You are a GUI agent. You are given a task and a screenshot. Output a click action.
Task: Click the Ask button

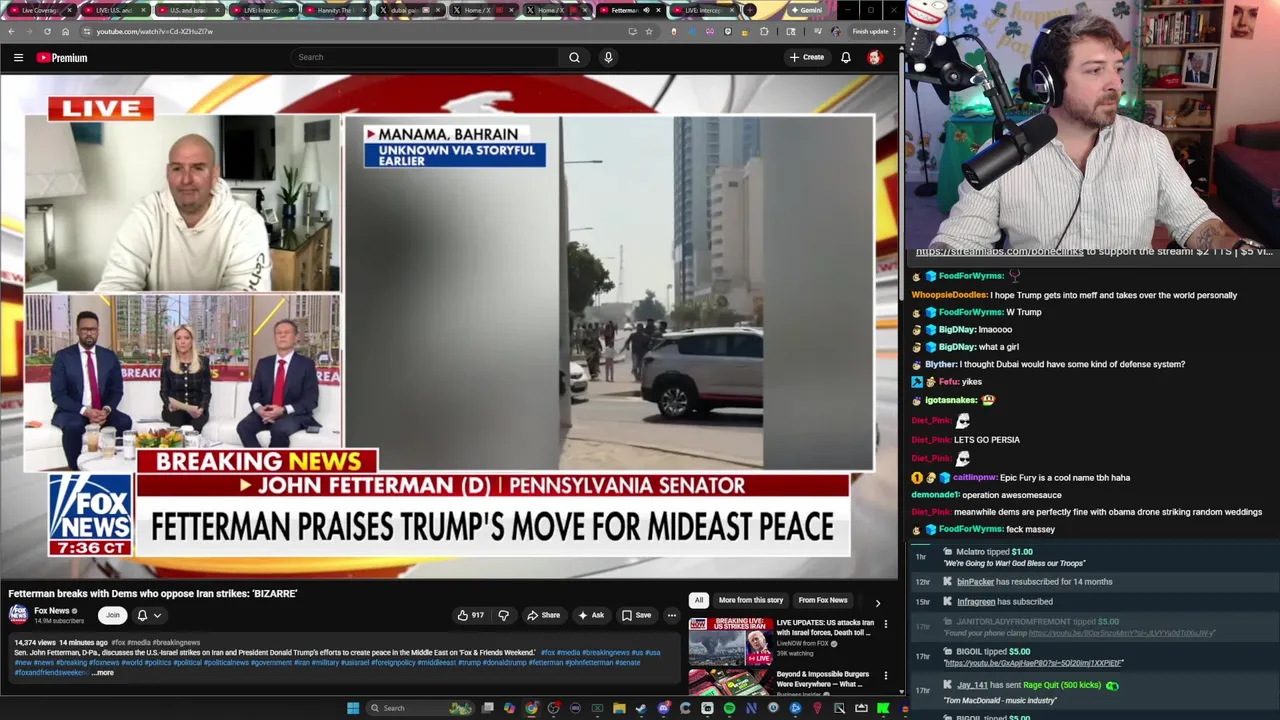591,616
